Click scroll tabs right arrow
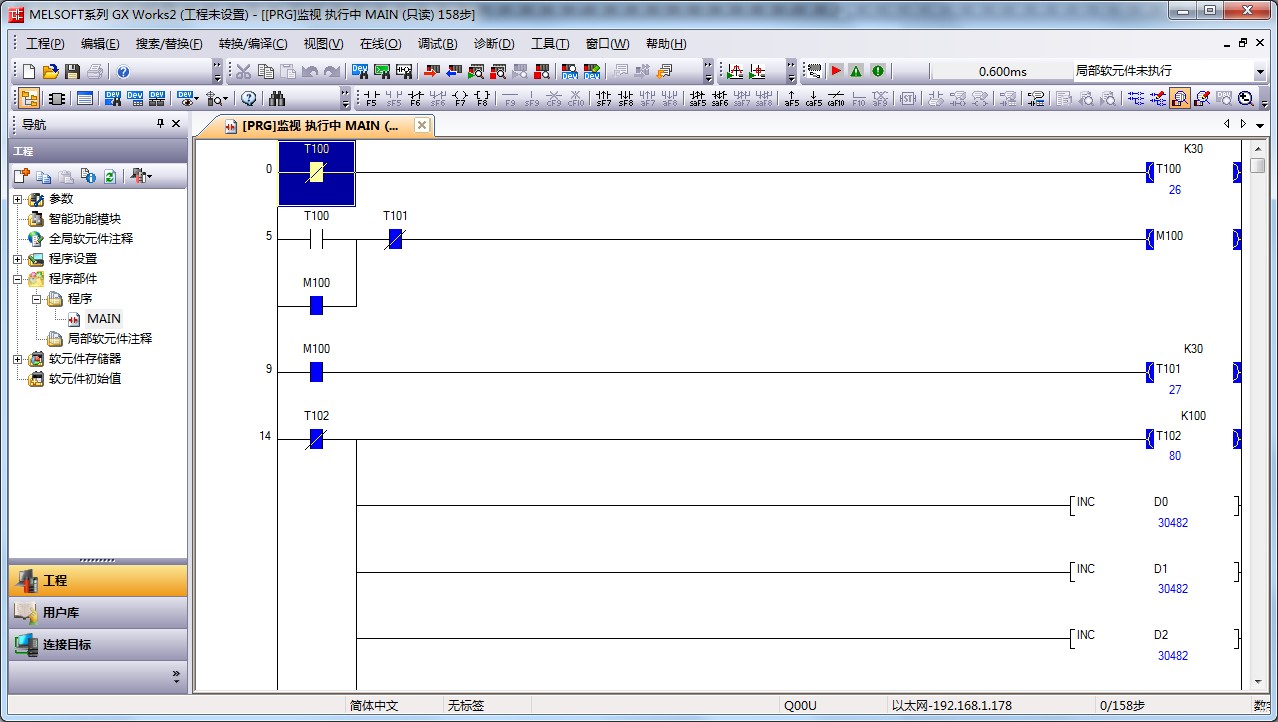Viewport: 1278px width, 722px height. click(x=1243, y=124)
